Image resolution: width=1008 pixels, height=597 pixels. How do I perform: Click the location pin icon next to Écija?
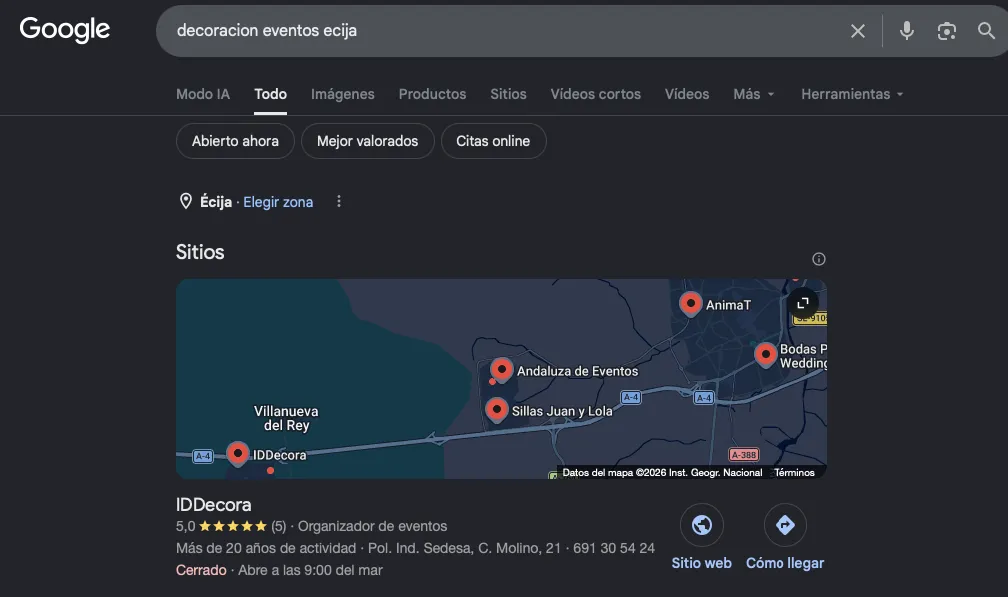(185, 201)
